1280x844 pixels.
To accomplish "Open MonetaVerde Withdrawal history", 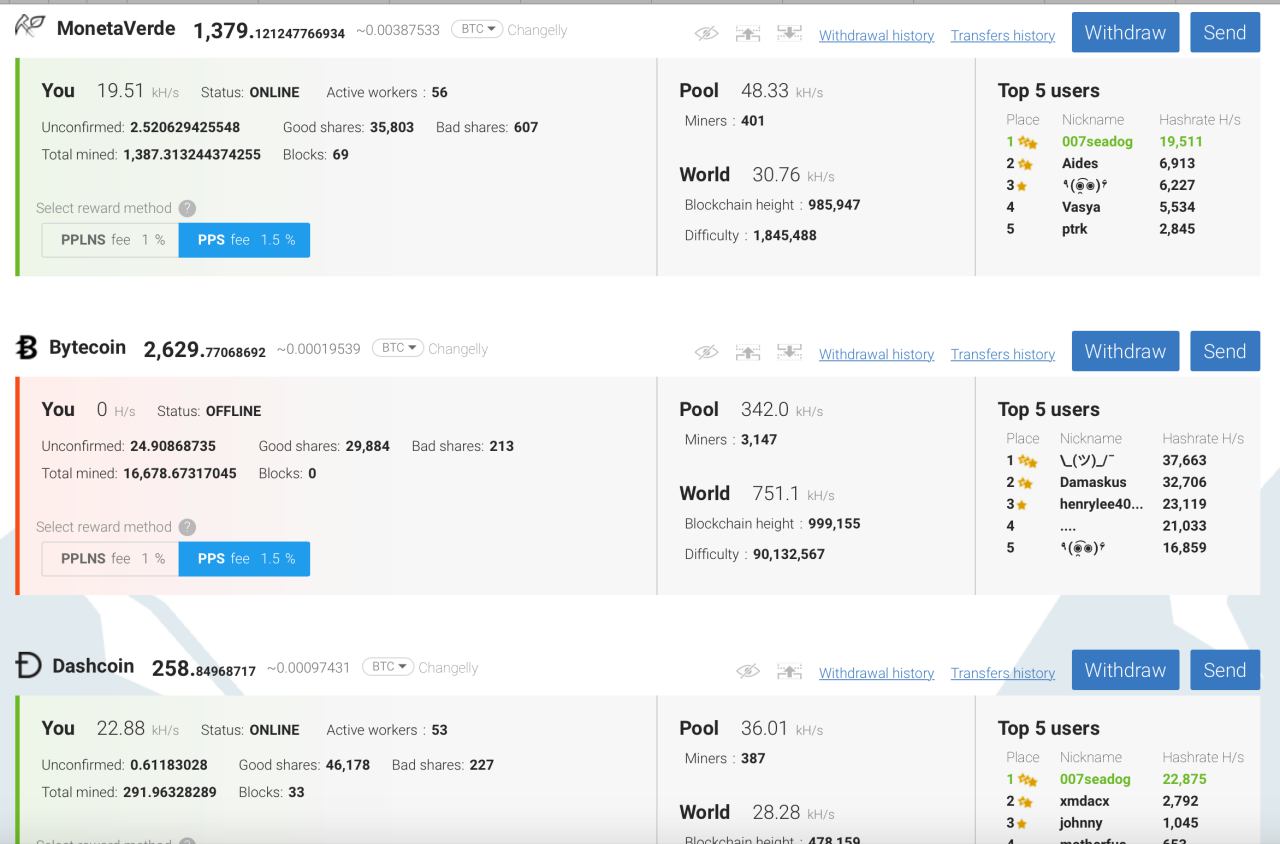I will tap(877, 36).
